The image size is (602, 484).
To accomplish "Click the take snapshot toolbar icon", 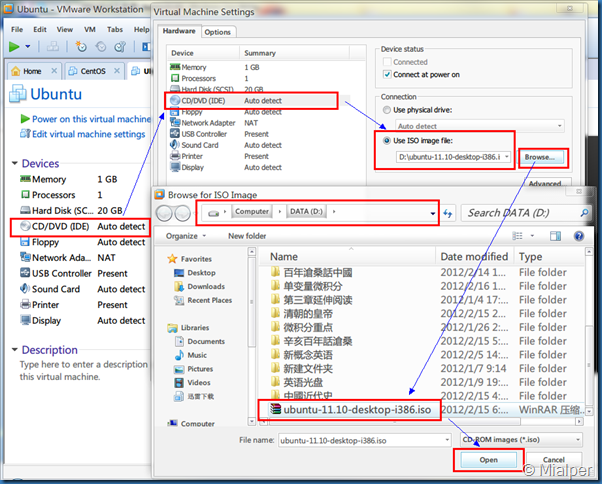I will coord(81,47).
